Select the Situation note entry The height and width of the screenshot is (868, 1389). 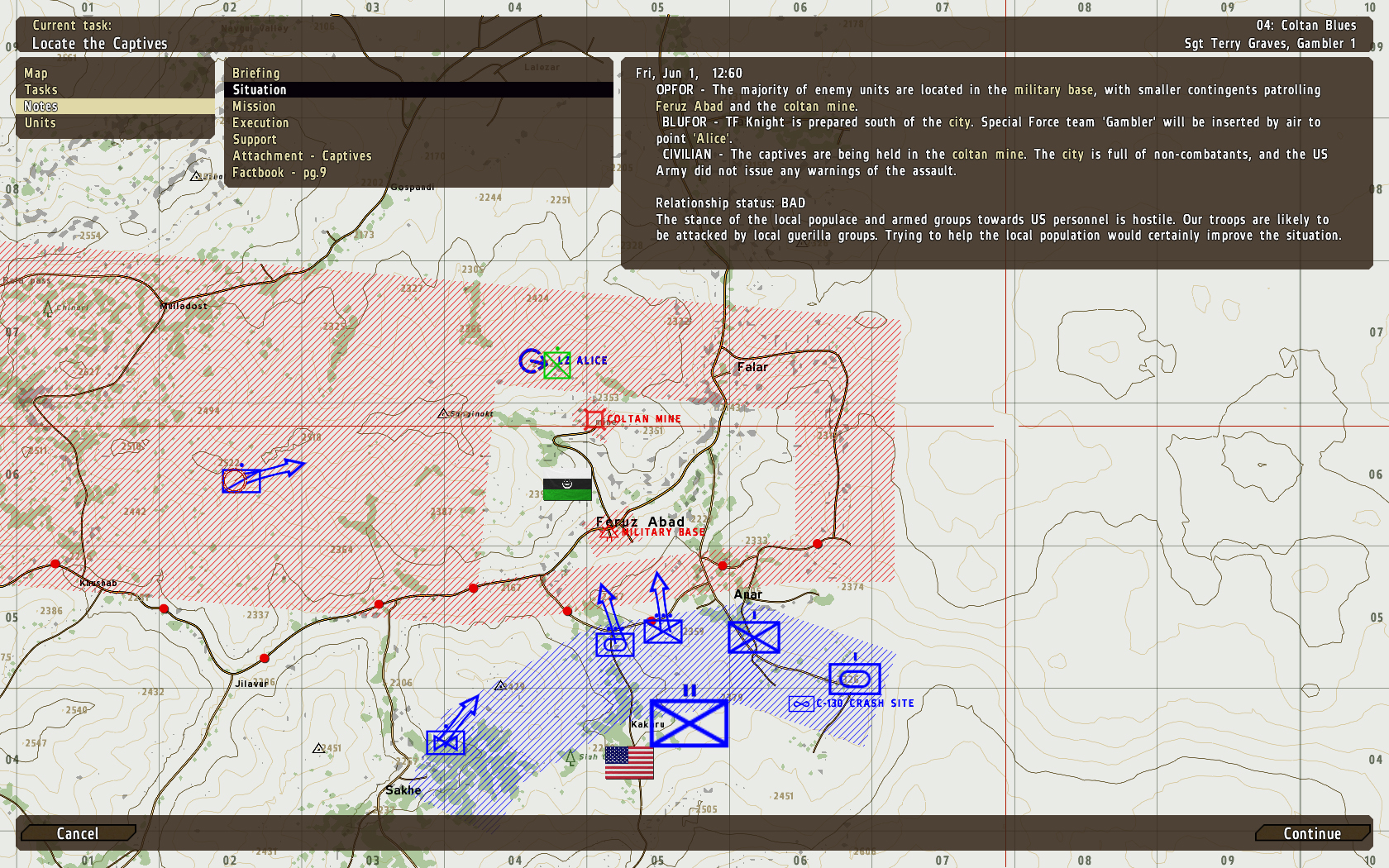(x=418, y=90)
